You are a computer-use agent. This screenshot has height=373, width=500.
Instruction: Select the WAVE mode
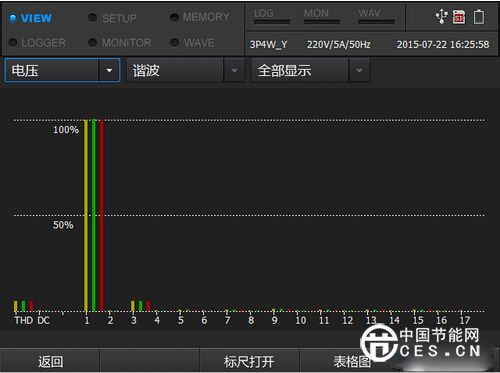click(174, 43)
